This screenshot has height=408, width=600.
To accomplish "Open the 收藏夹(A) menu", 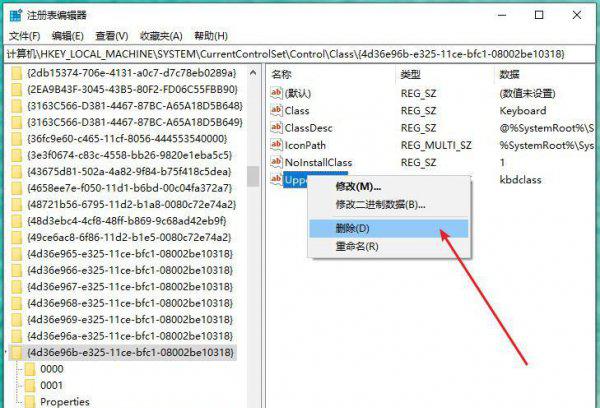I will 161,36.
